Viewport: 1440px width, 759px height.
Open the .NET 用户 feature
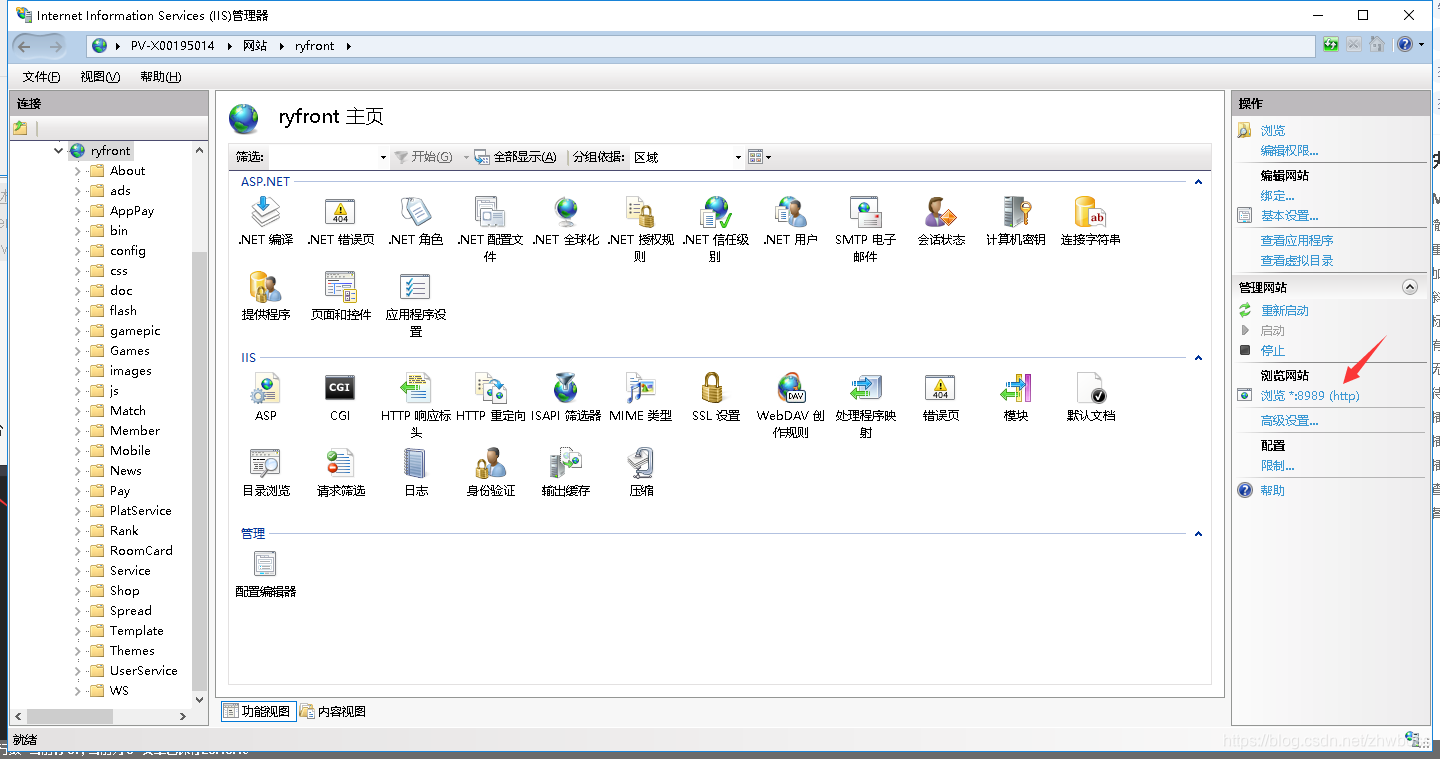pos(790,221)
